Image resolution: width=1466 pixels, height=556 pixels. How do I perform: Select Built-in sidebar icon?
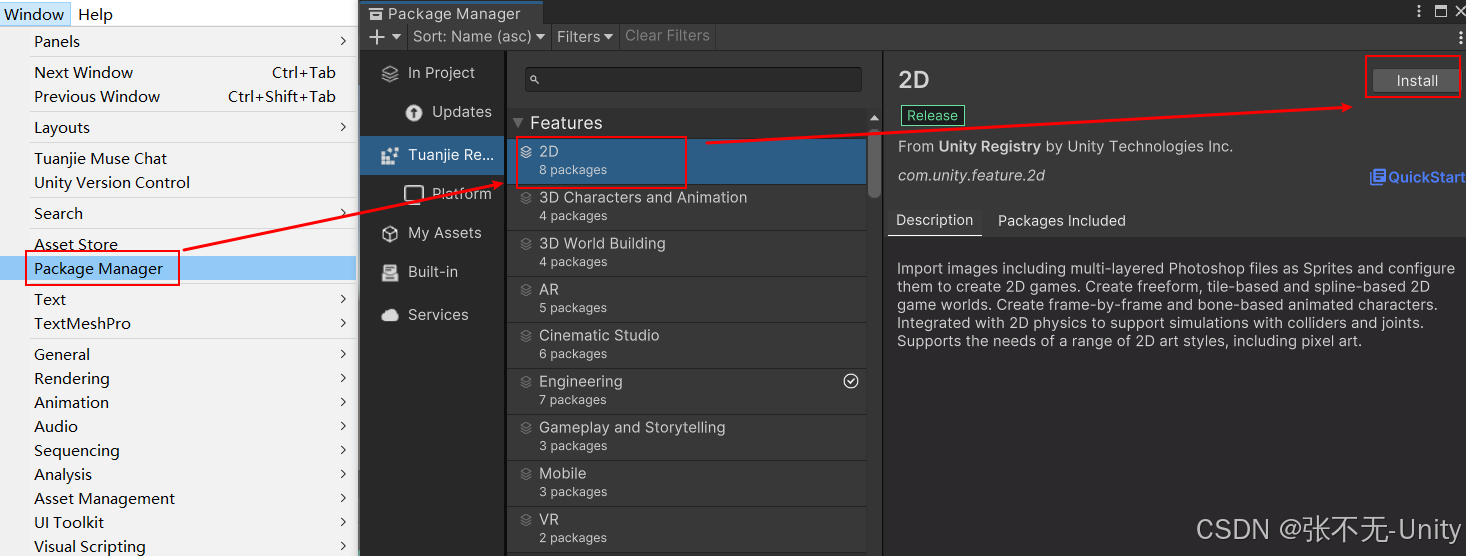pyautogui.click(x=390, y=272)
